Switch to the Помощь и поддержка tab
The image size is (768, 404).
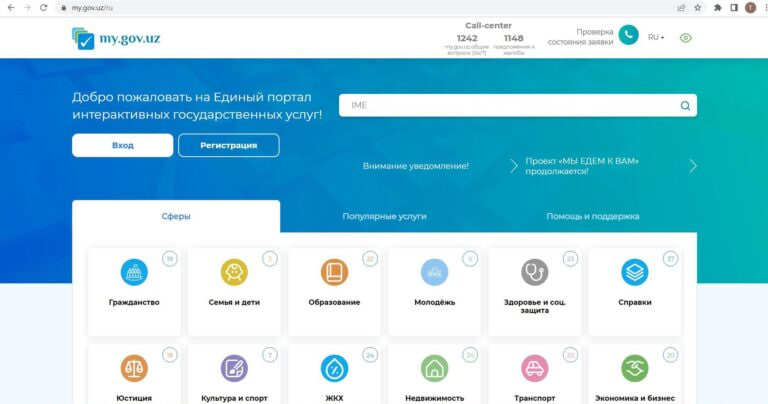pyautogui.click(x=593, y=216)
